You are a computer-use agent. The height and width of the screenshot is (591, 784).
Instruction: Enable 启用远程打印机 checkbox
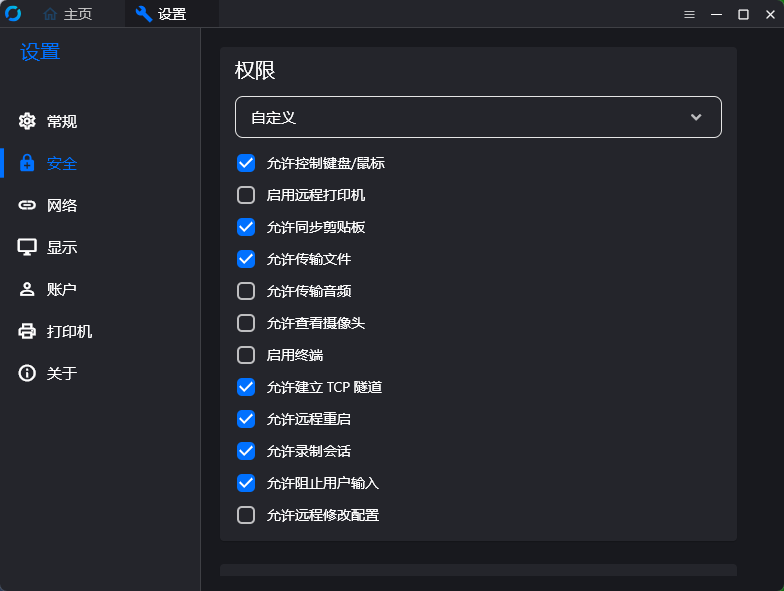click(246, 195)
